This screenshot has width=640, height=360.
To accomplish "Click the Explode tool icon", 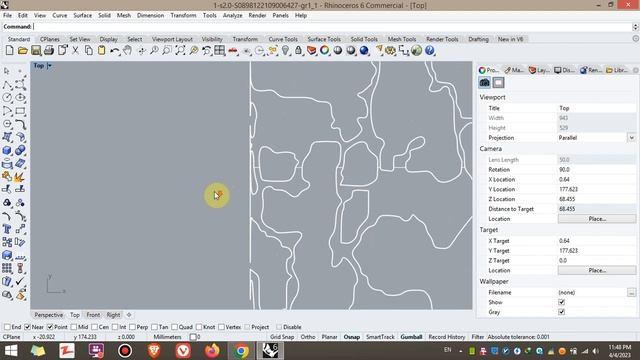I will 19,177.
